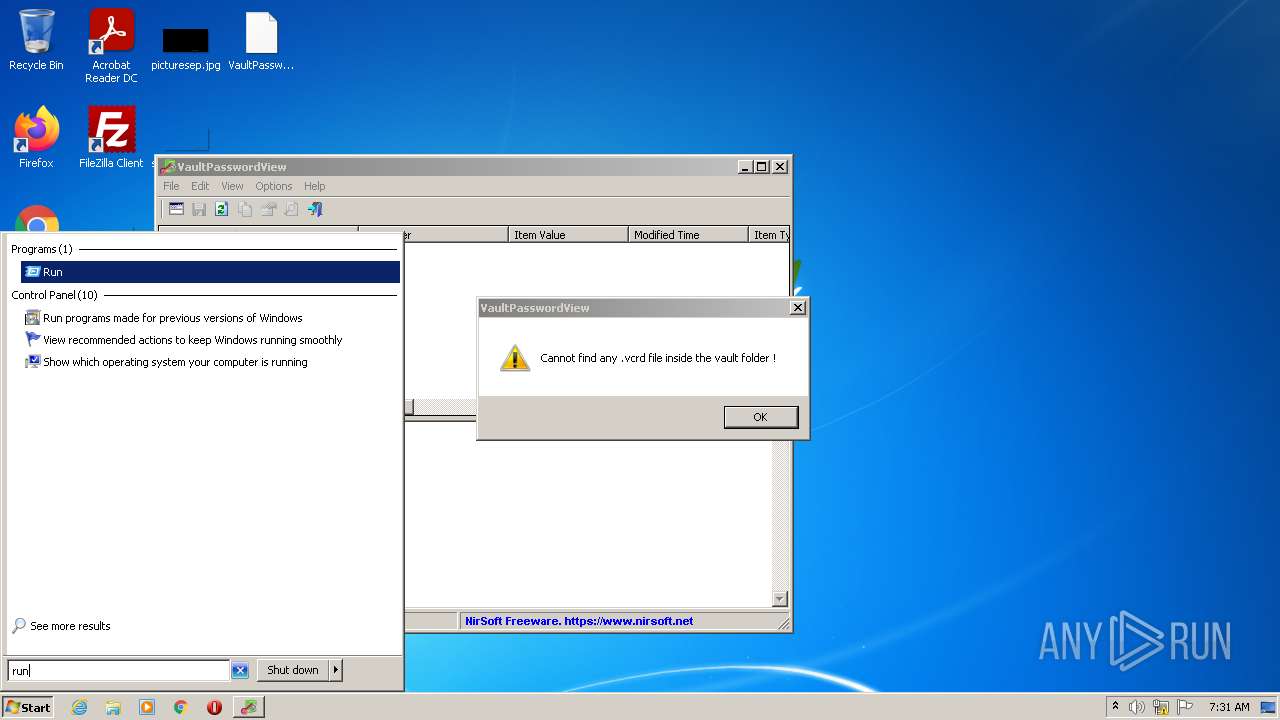This screenshot has width=1280, height=720.
Task: Click the Vault Decryption Options toolbar icon
Action: pos(176,209)
